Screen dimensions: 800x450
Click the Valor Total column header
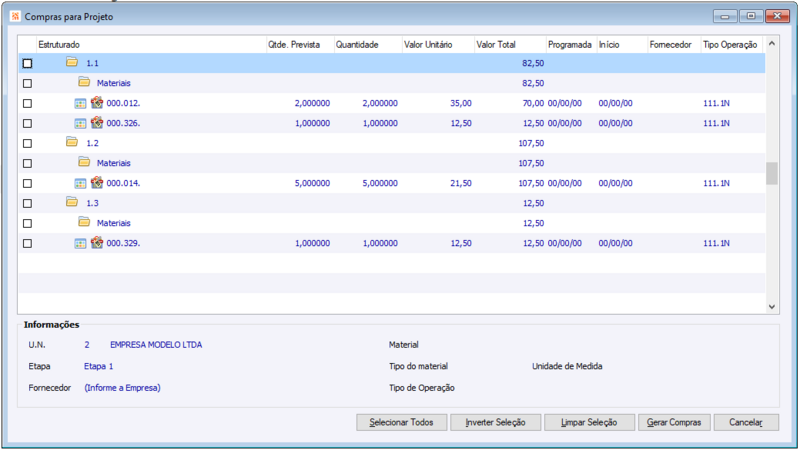pyautogui.click(x=510, y=44)
